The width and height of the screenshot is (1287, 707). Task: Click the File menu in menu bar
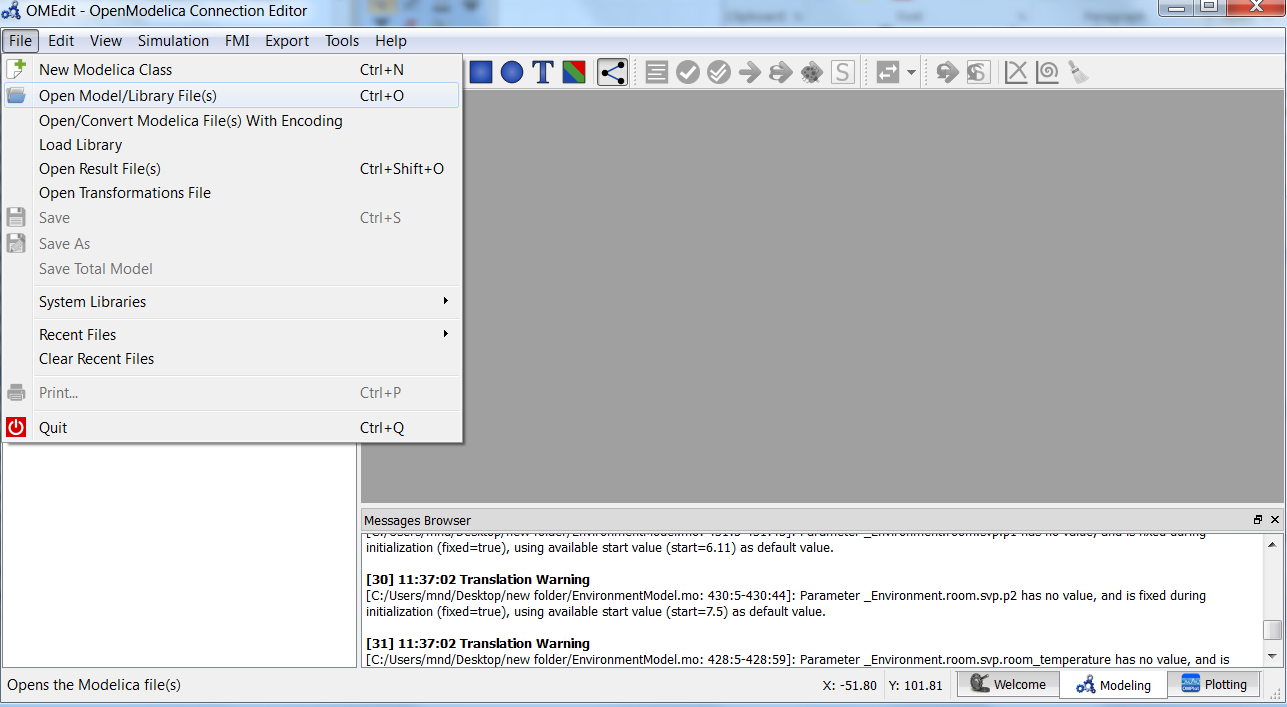[21, 41]
